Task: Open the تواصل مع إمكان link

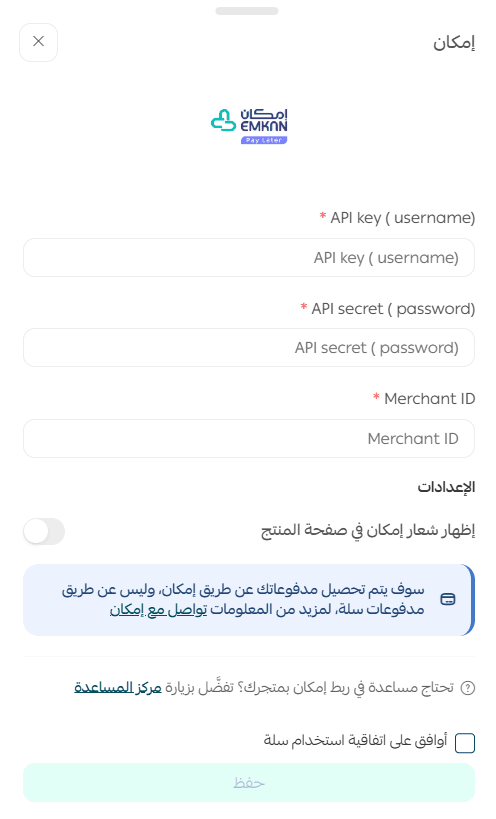Action: (158, 610)
